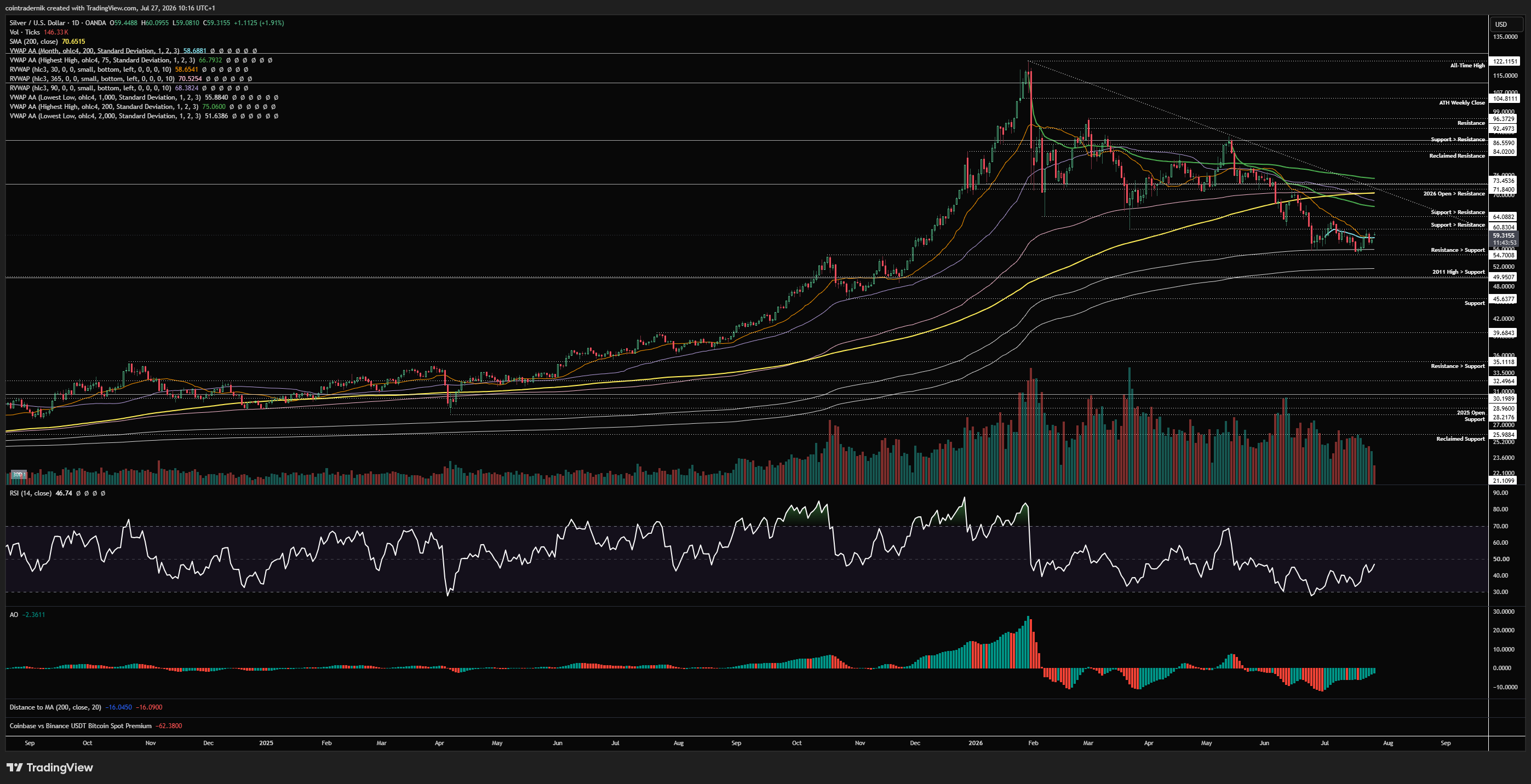Click the TradingView logo at the bottom

[x=50, y=768]
